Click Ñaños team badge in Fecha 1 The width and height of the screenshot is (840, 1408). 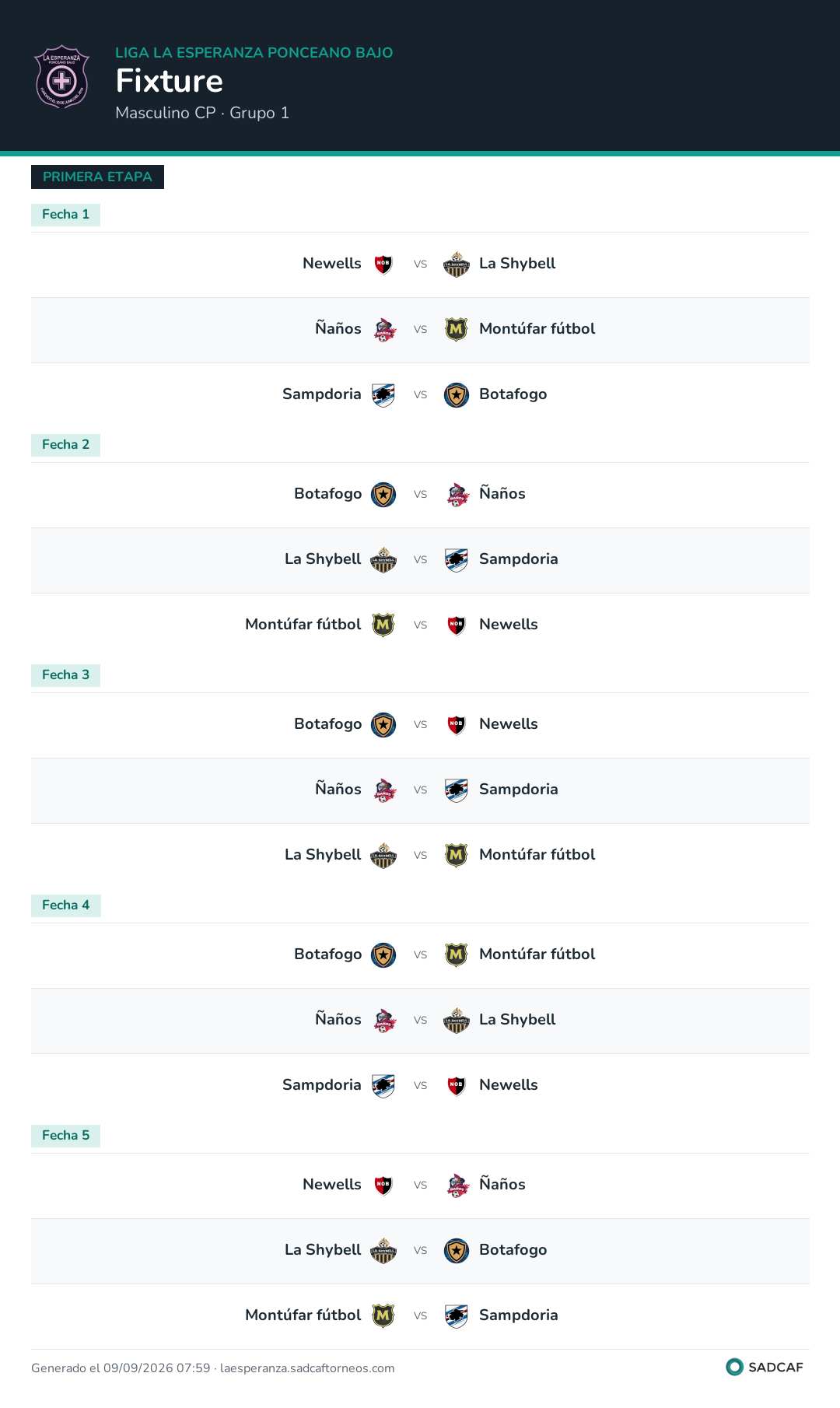pos(383,330)
